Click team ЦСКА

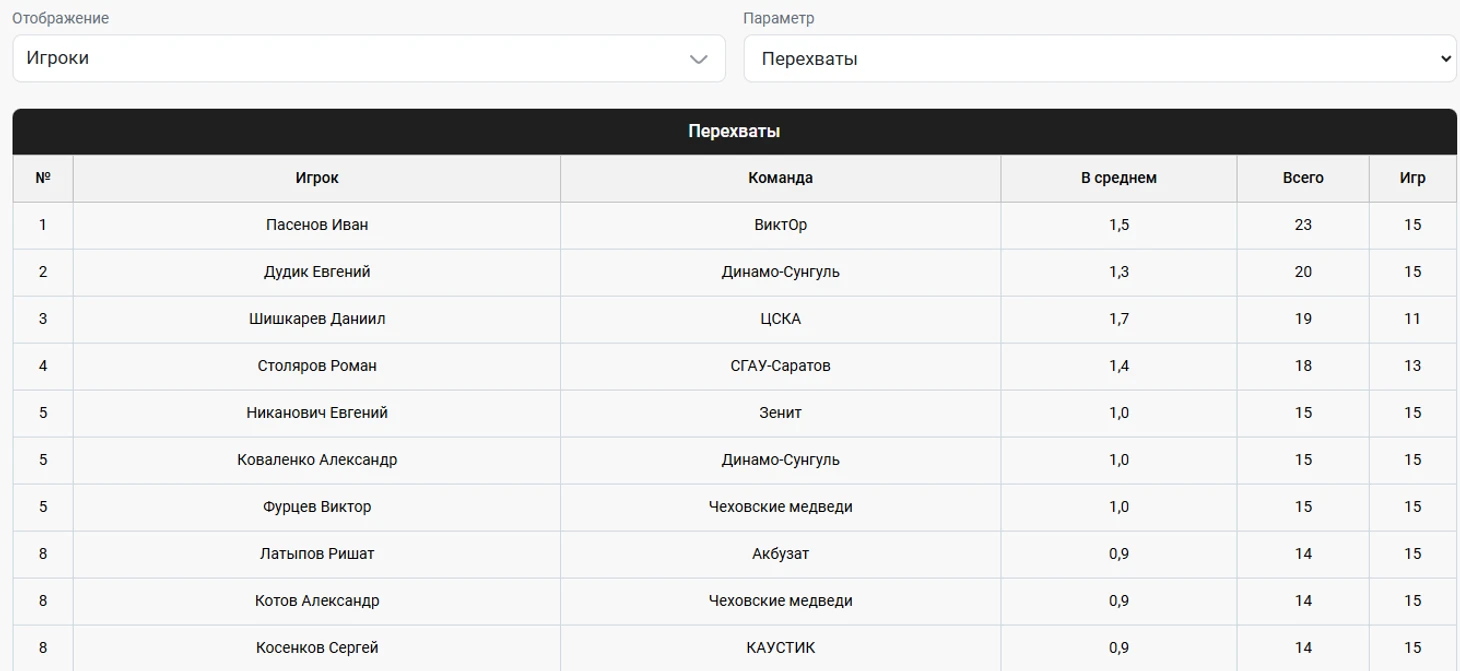coord(781,319)
